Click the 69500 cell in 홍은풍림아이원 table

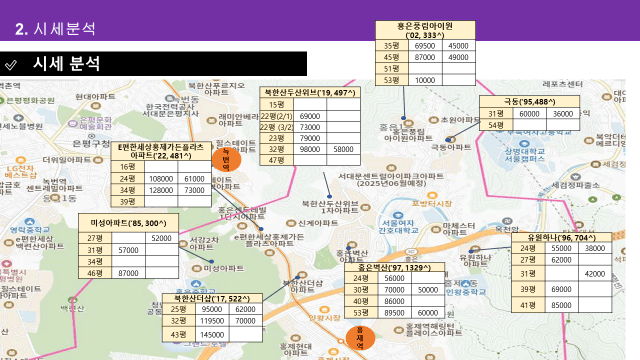[425, 46]
